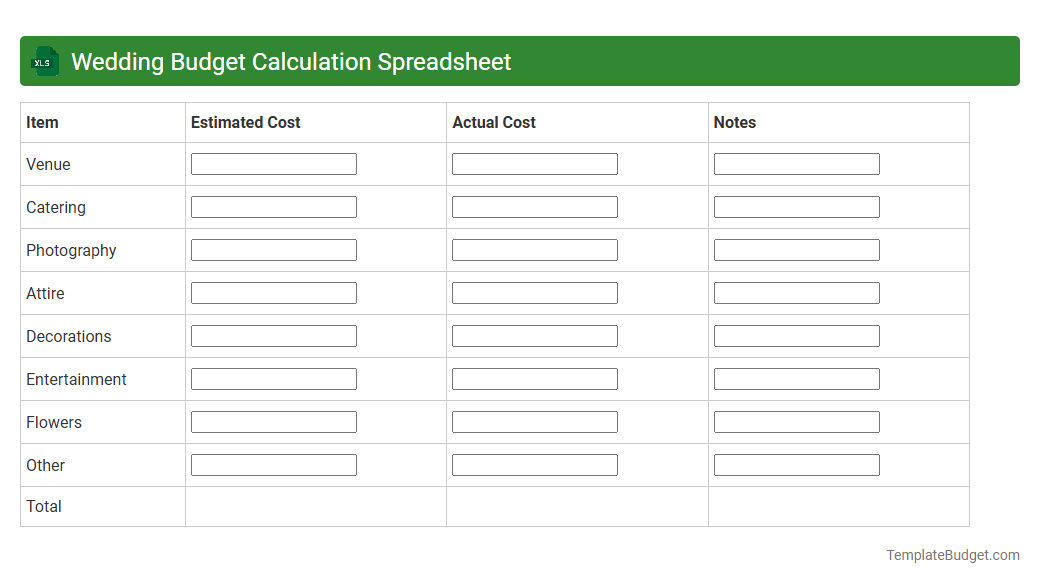Select the Item column header

[41, 122]
